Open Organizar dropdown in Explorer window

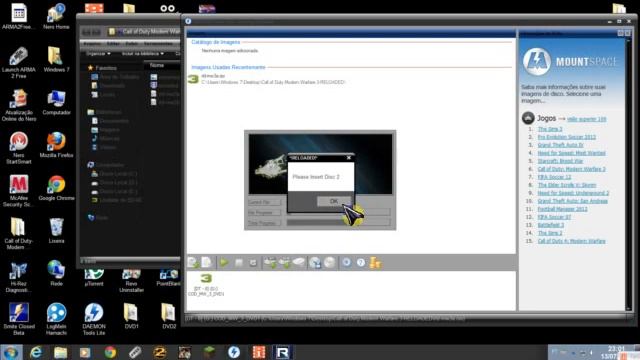coord(98,53)
